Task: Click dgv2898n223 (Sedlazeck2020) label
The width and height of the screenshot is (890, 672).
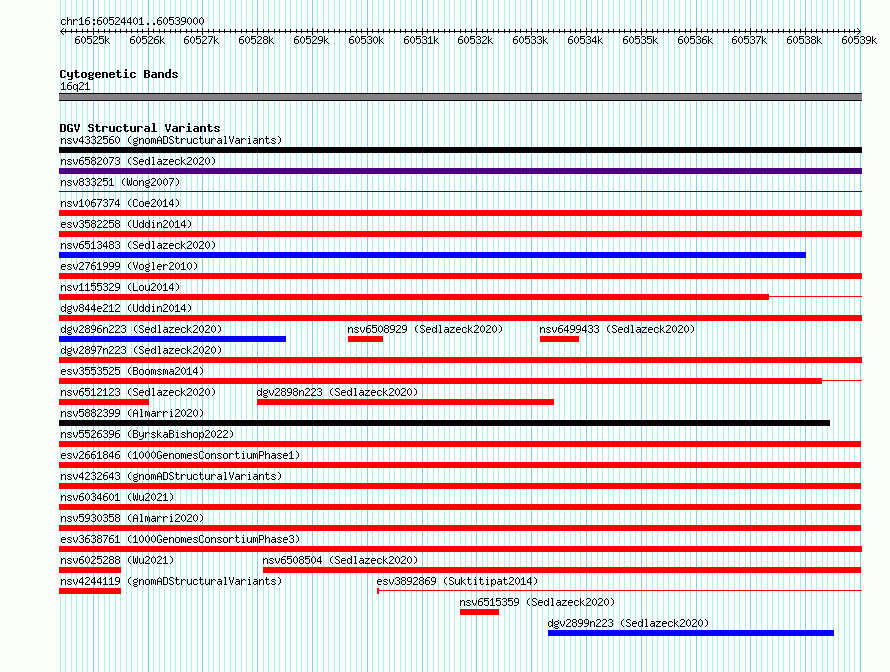Action: pos(337,392)
